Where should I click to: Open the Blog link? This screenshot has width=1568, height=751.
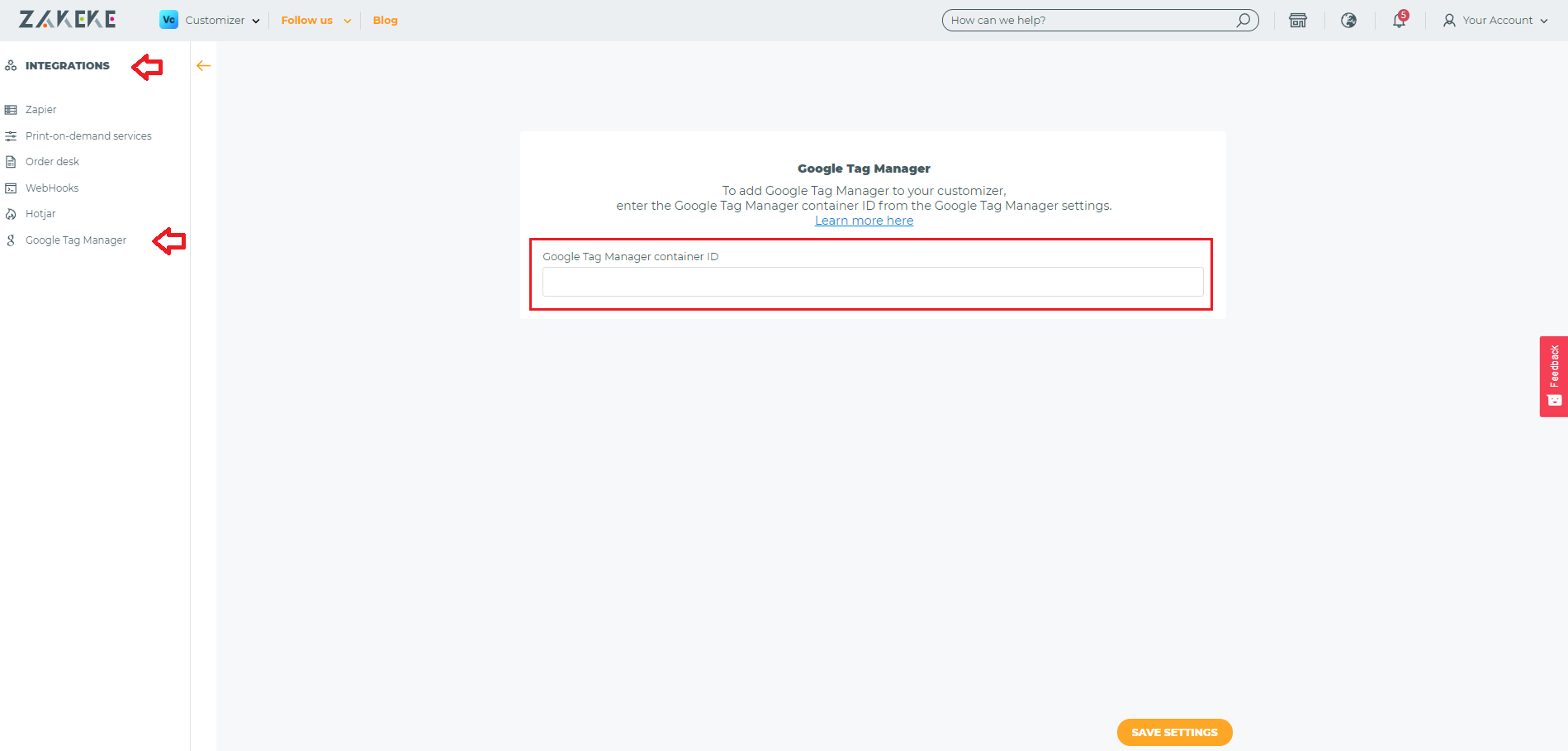(385, 20)
